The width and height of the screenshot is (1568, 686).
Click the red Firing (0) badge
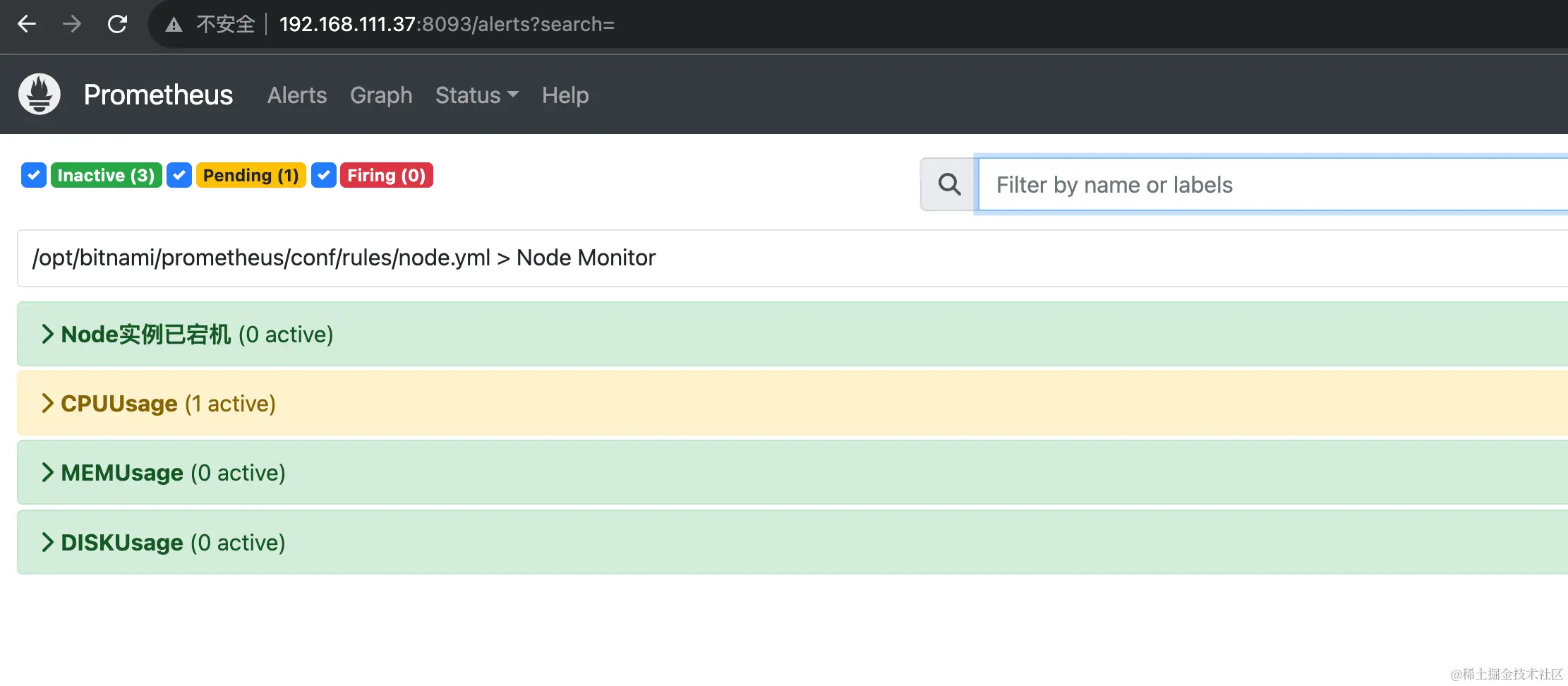pyautogui.click(x=386, y=175)
